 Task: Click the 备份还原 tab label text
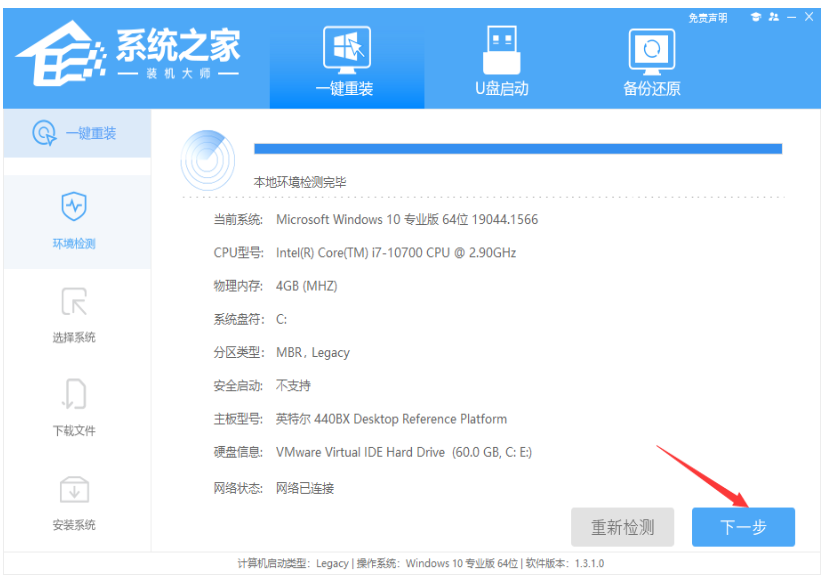pos(652,89)
